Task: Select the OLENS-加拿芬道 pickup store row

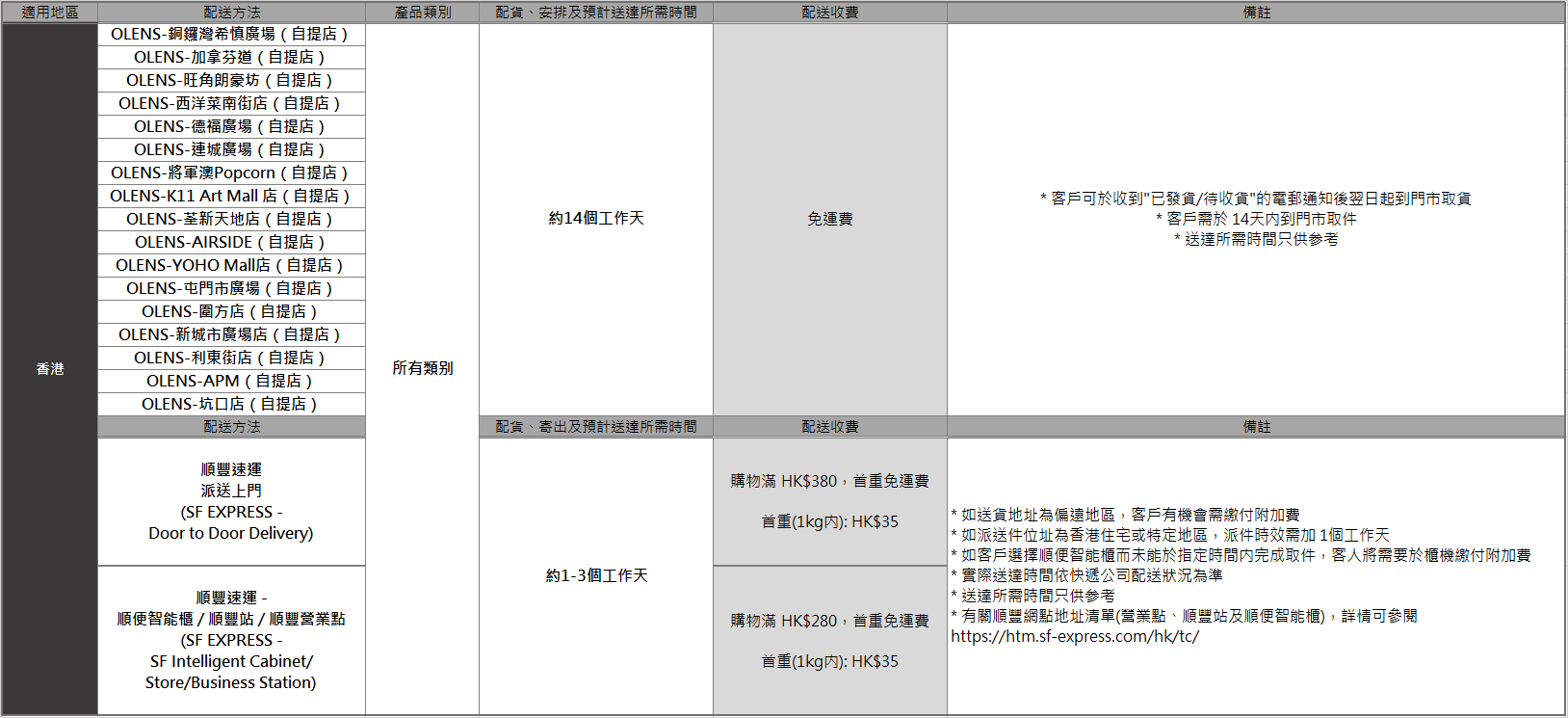Action: pos(231,57)
